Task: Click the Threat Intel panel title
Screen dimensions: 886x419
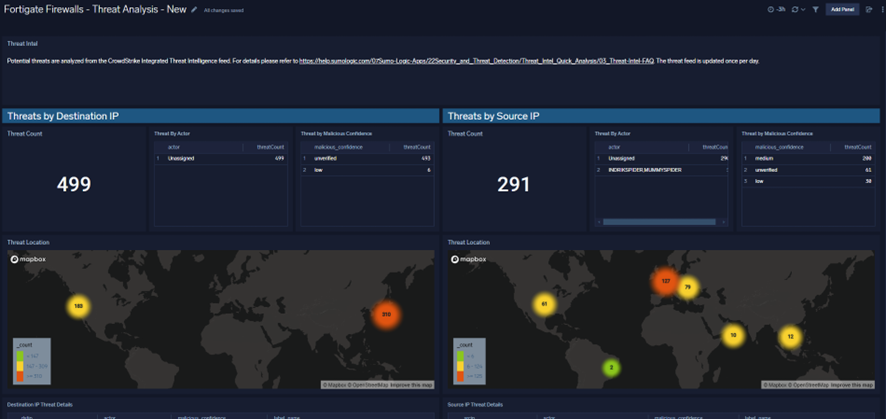Action: tap(23, 43)
